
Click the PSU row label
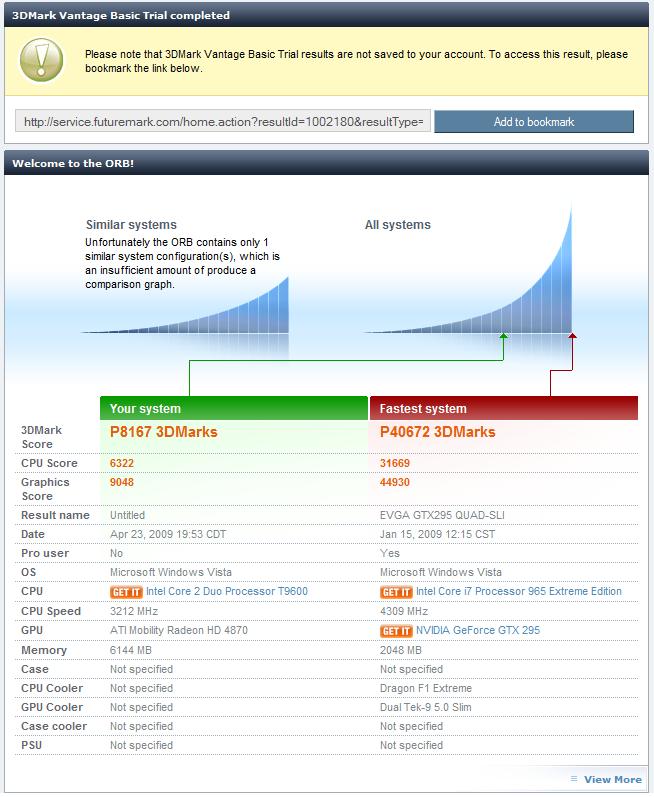pos(32,745)
